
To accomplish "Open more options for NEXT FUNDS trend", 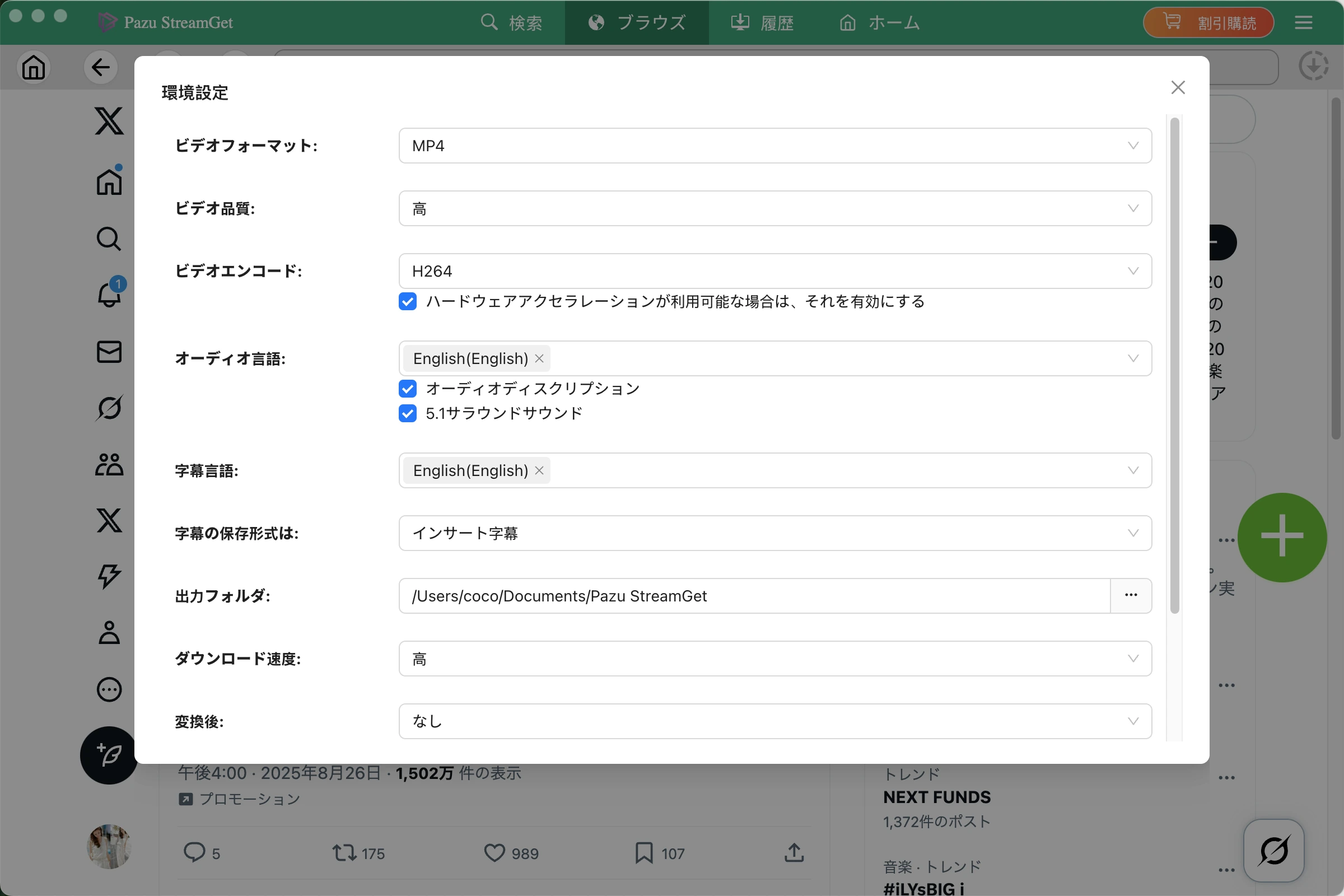I will pyautogui.click(x=1226, y=778).
